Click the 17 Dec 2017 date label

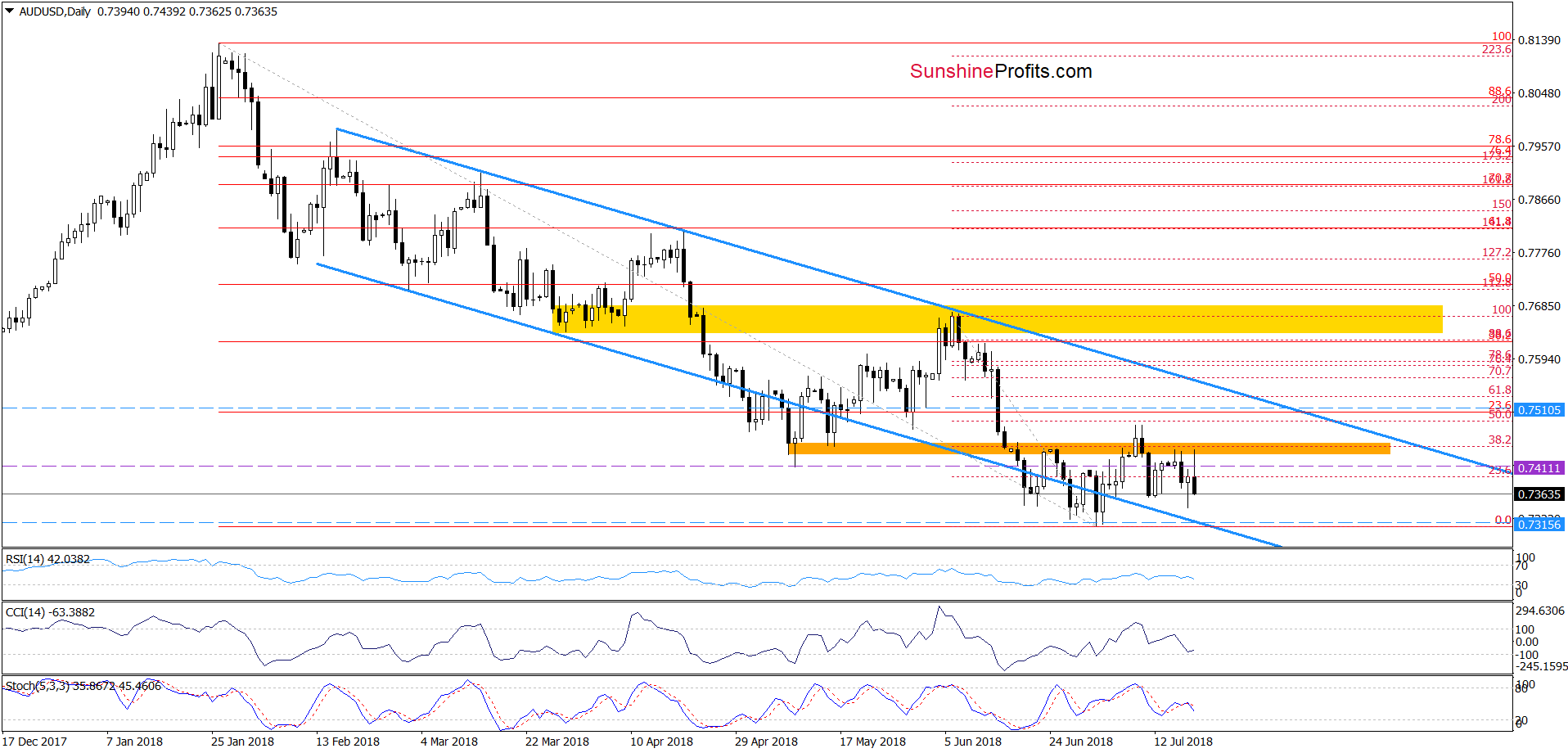tap(35, 742)
